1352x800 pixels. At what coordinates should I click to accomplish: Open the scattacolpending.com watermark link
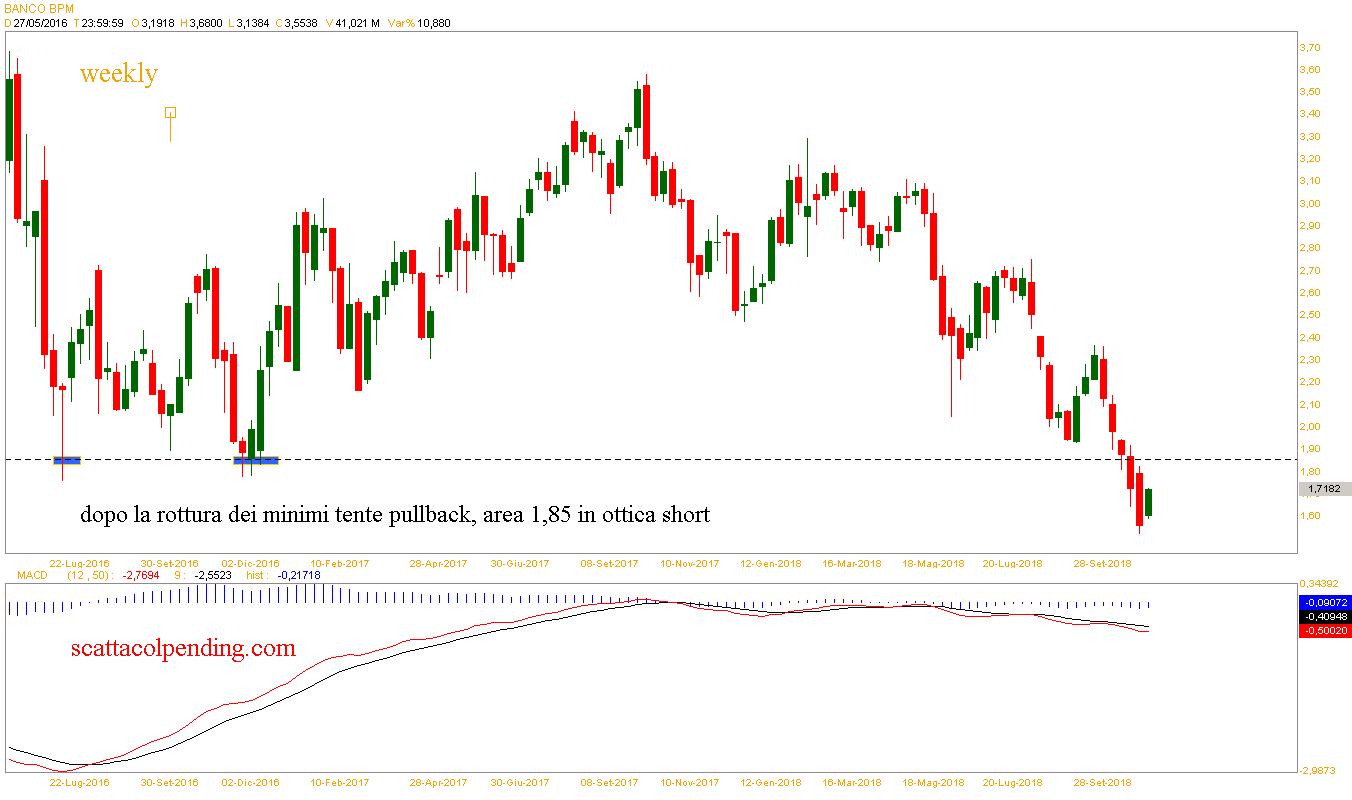[x=183, y=648]
